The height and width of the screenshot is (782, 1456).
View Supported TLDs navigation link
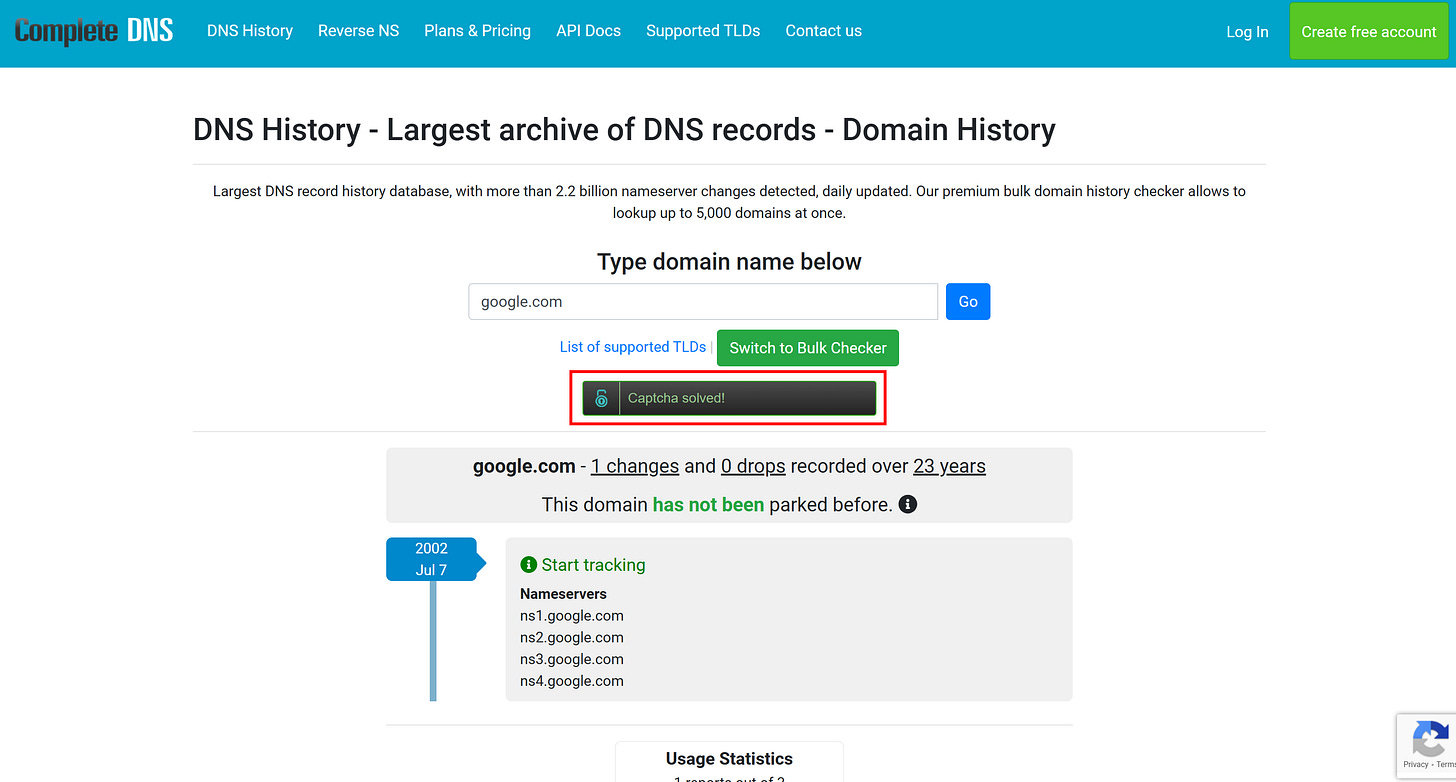pyautogui.click(x=703, y=31)
